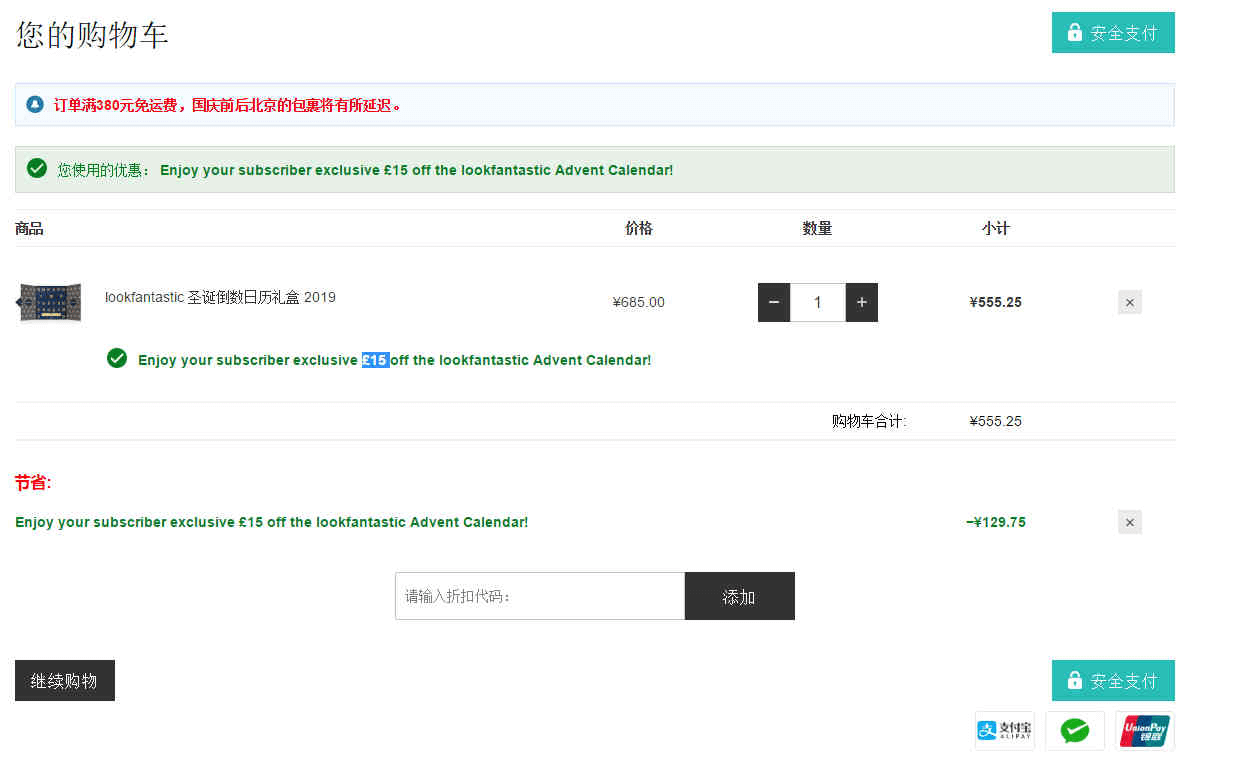This screenshot has width=1250, height=771.
Task: Click the 节省 savings heading
Action: [33, 483]
